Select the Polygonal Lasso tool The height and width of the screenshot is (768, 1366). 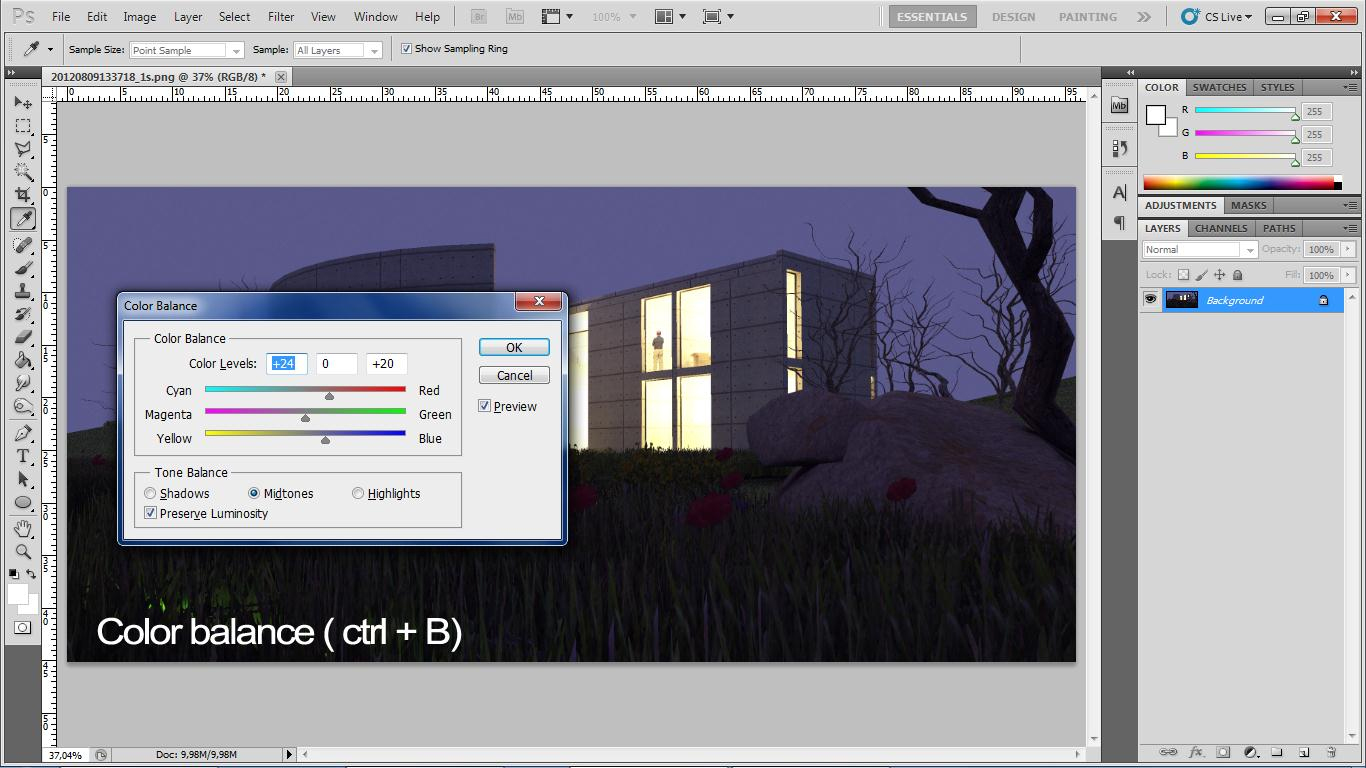click(x=23, y=149)
